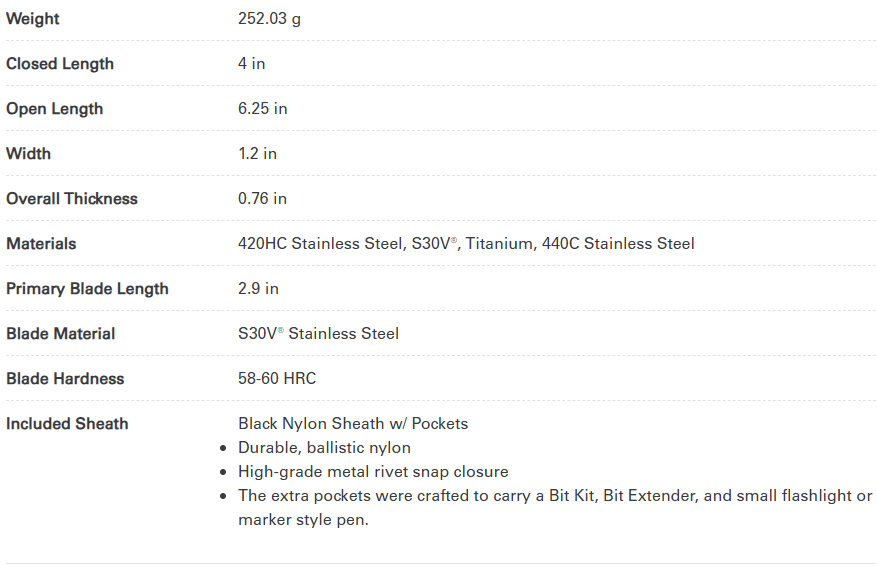Image resolution: width=877 pixels, height=567 pixels.
Task: Click the metal rivet snap closure bullet
Action: tap(373, 472)
